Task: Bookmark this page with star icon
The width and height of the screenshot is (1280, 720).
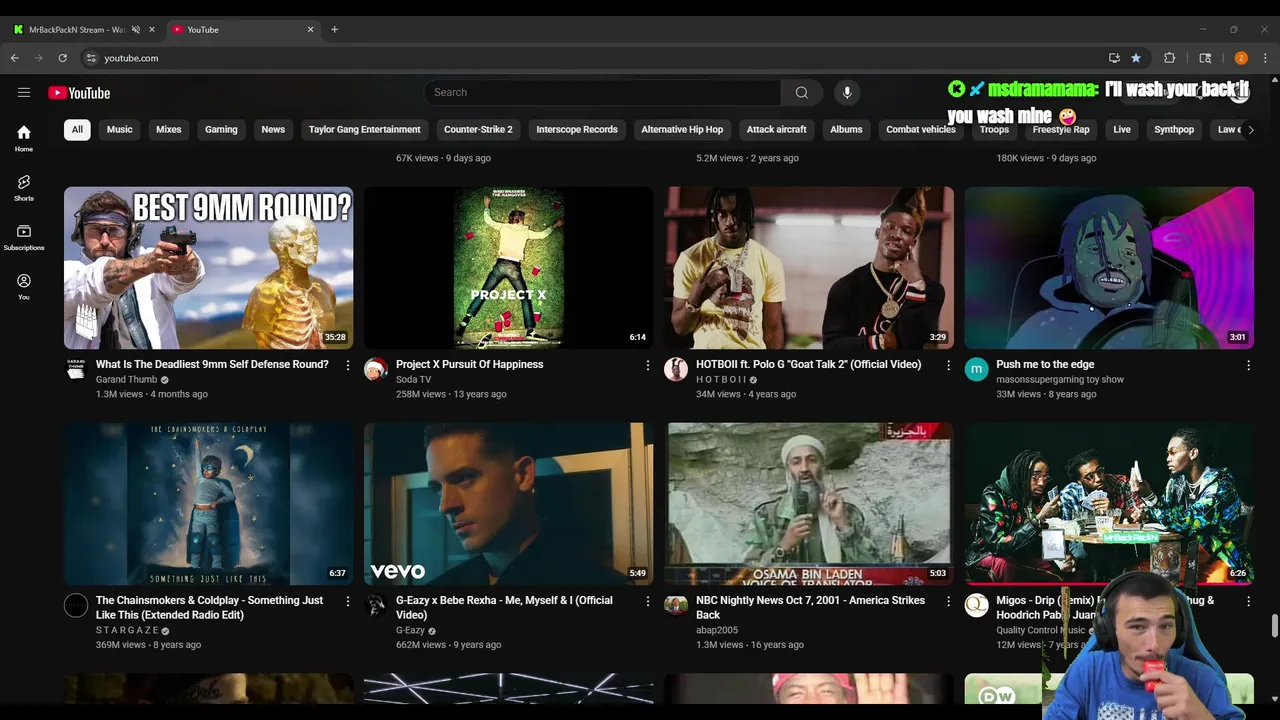Action: [1136, 58]
